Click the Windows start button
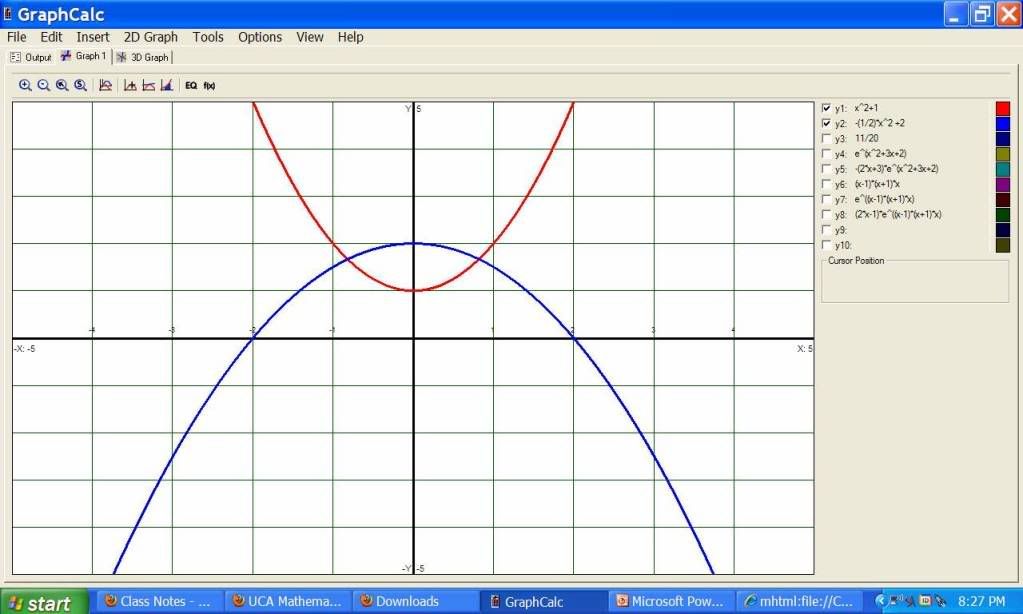The height and width of the screenshot is (614, 1023). pyautogui.click(x=43, y=602)
